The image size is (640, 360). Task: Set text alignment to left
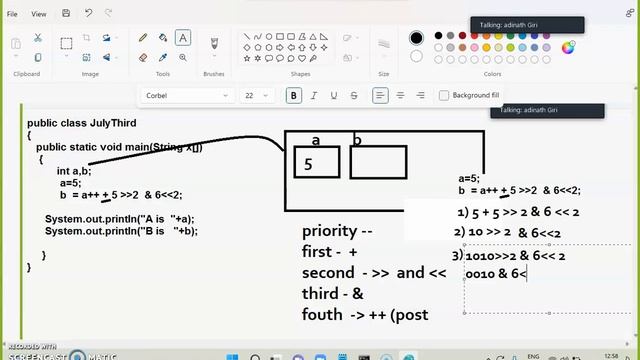pyautogui.click(x=380, y=96)
